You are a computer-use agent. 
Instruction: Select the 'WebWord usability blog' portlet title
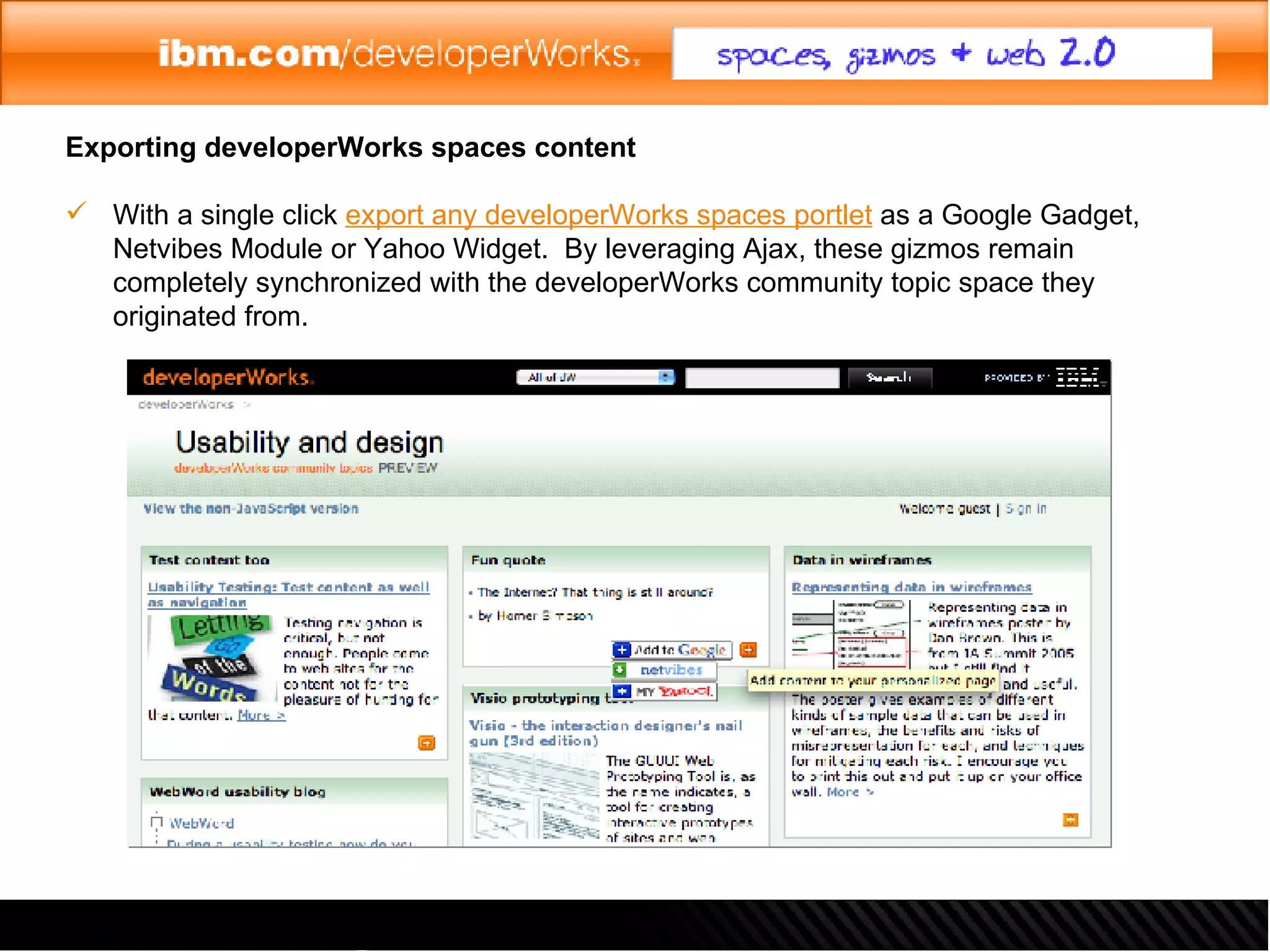[238, 792]
